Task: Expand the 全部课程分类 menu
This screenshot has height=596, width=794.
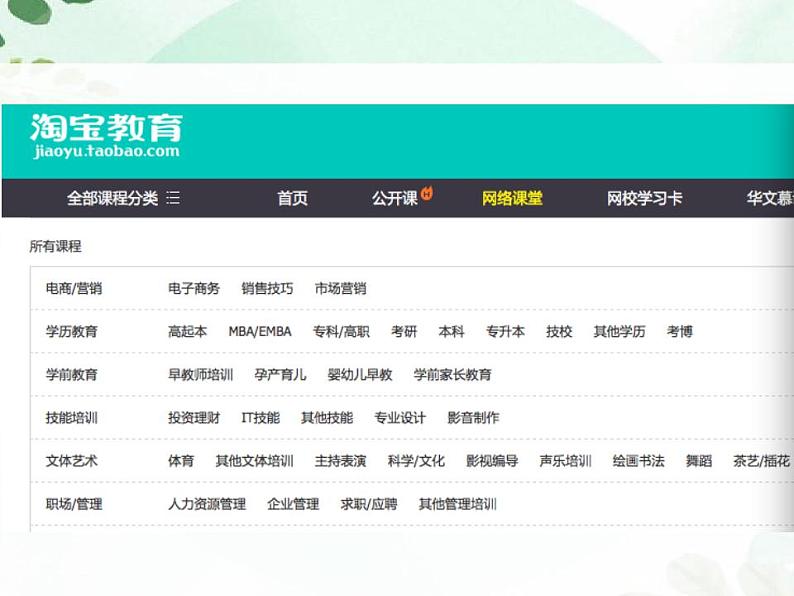Action: coord(123,198)
